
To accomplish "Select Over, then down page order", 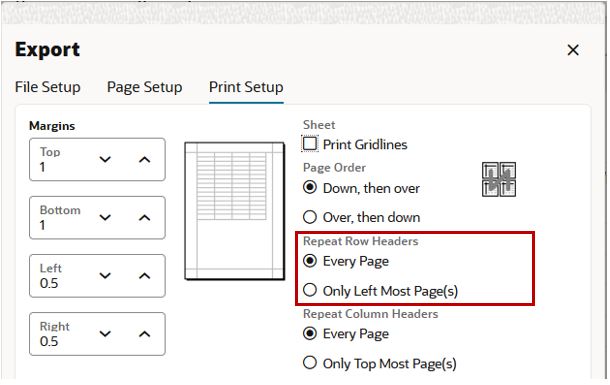I will [x=310, y=217].
